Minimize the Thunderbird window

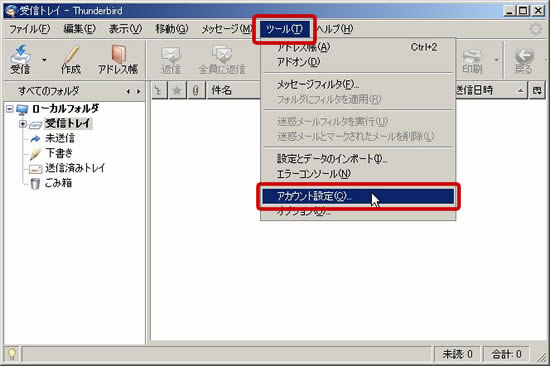[x=510, y=11]
